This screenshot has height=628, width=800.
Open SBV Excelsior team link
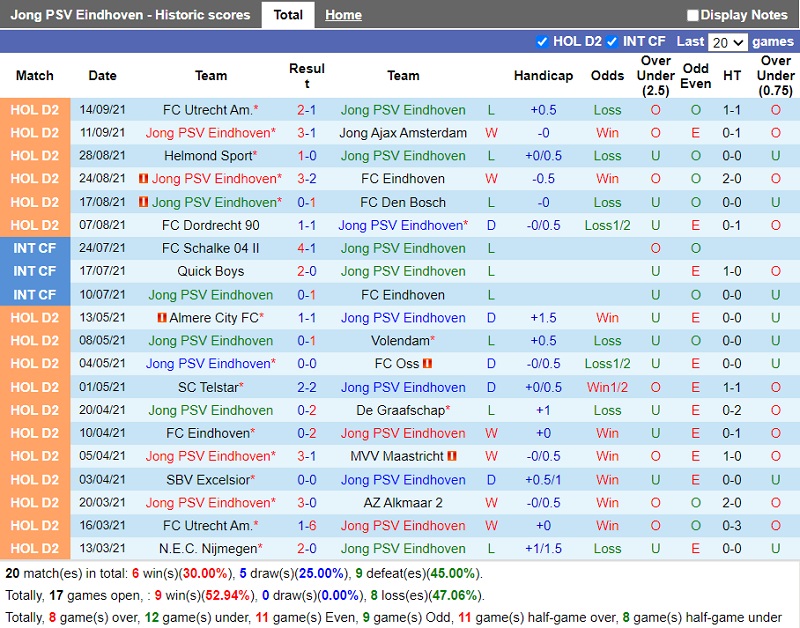211,480
